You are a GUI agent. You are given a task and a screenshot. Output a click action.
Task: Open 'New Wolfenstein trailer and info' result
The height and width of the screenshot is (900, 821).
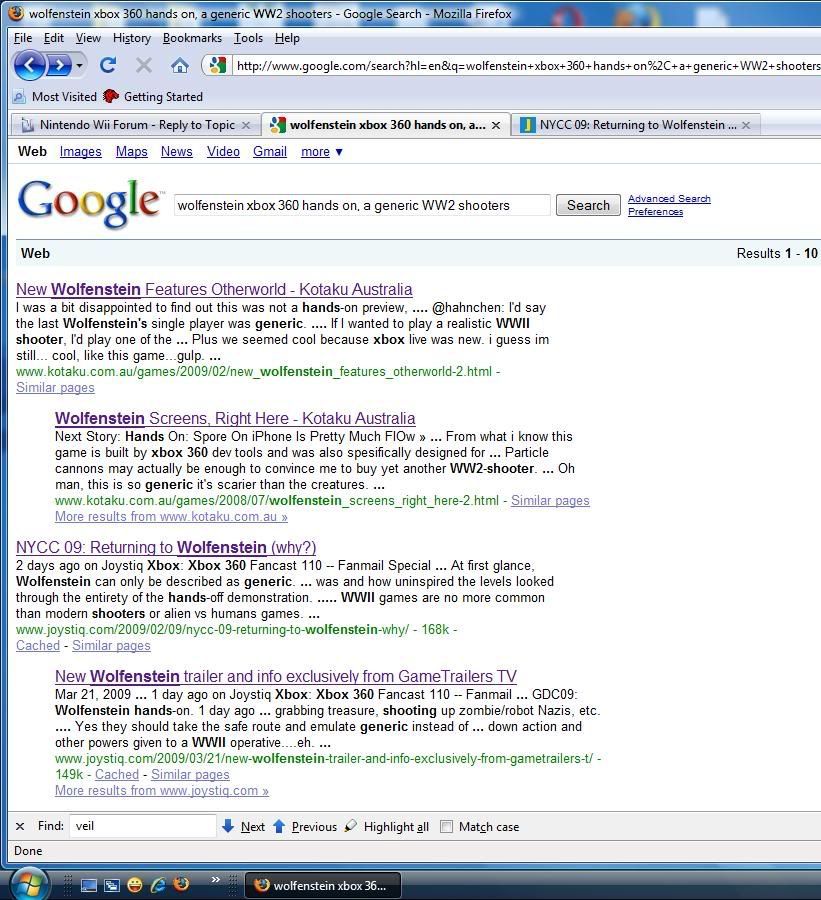pyautogui.click(x=286, y=676)
